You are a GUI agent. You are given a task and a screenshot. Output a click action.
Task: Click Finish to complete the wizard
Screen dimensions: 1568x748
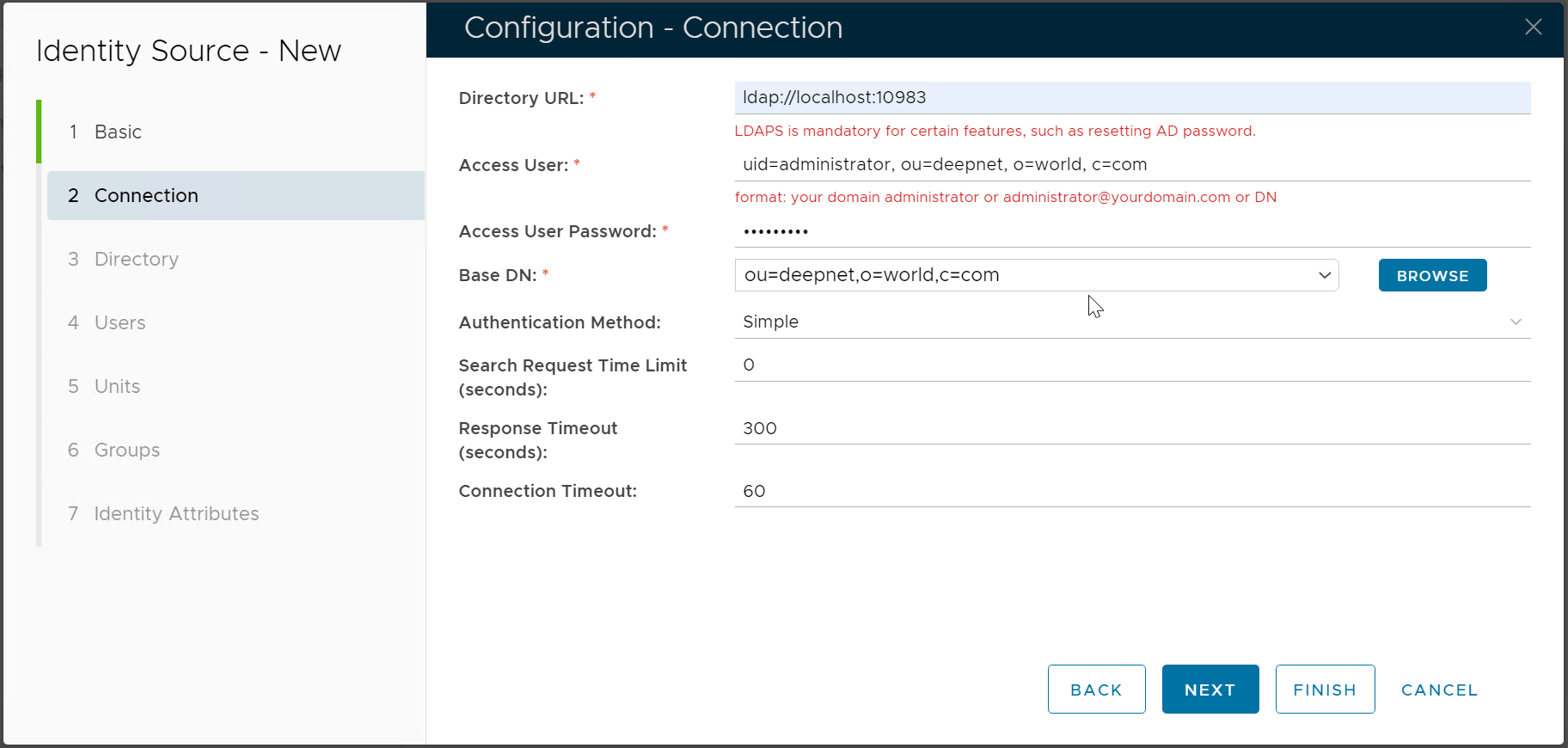click(x=1324, y=690)
